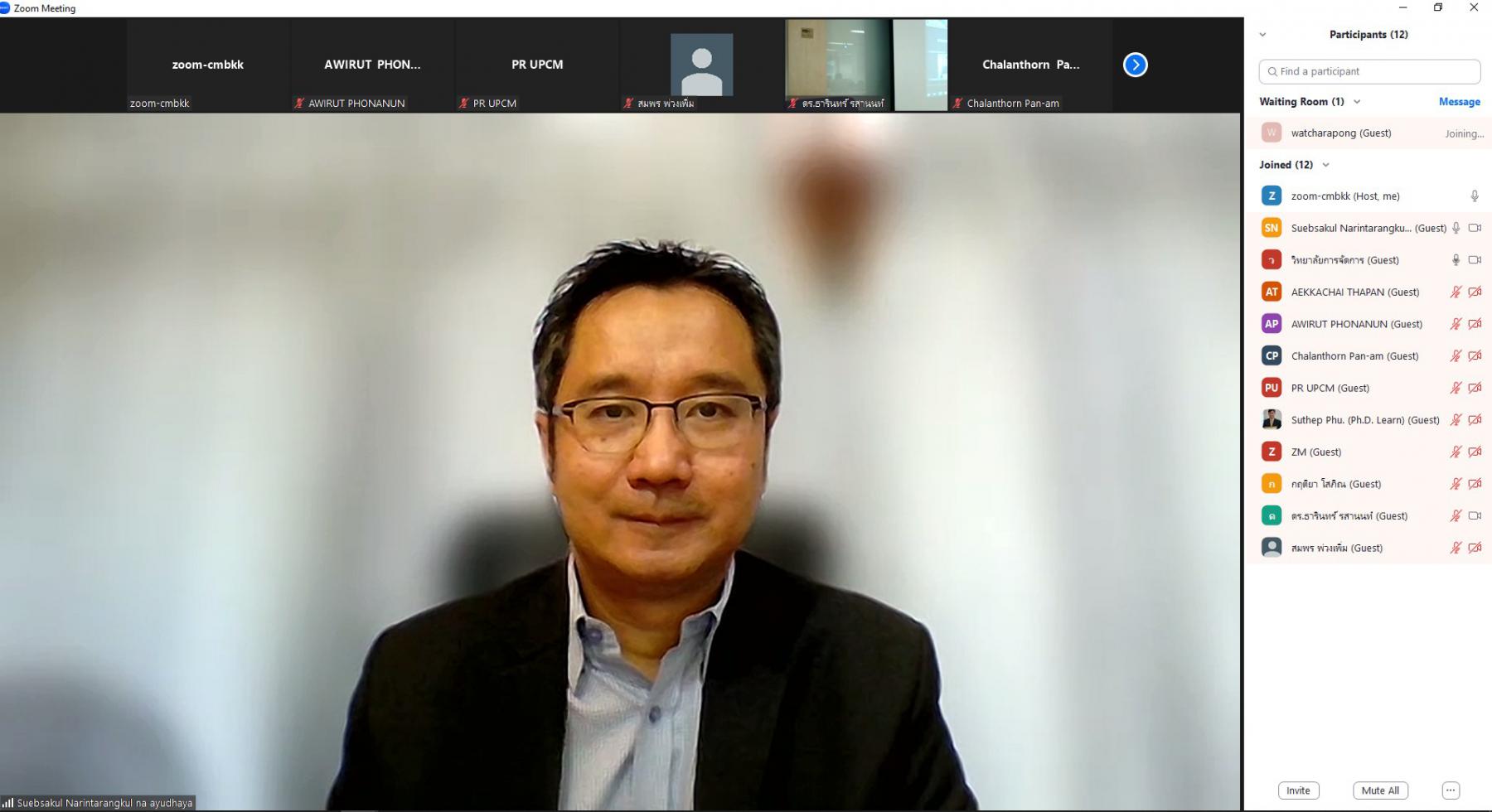The width and height of the screenshot is (1492, 812).
Task: Click AWIRUT PHONANUN video-off icon
Action: (x=1475, y=324)
